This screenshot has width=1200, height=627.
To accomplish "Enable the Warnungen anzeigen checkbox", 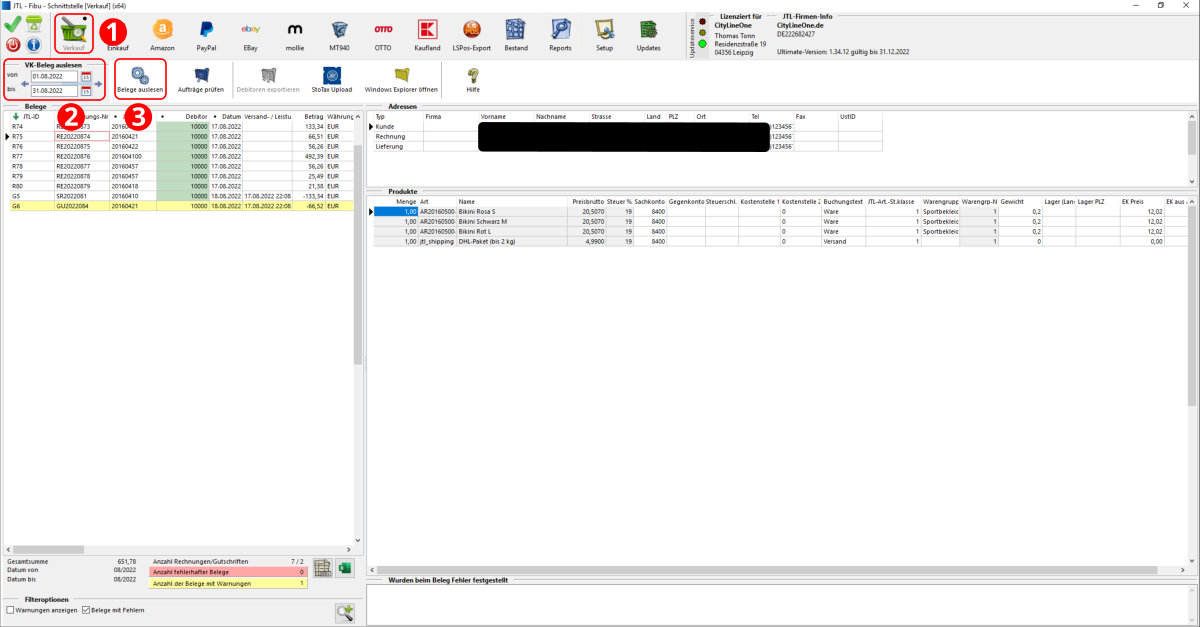I will pos(11,610).
